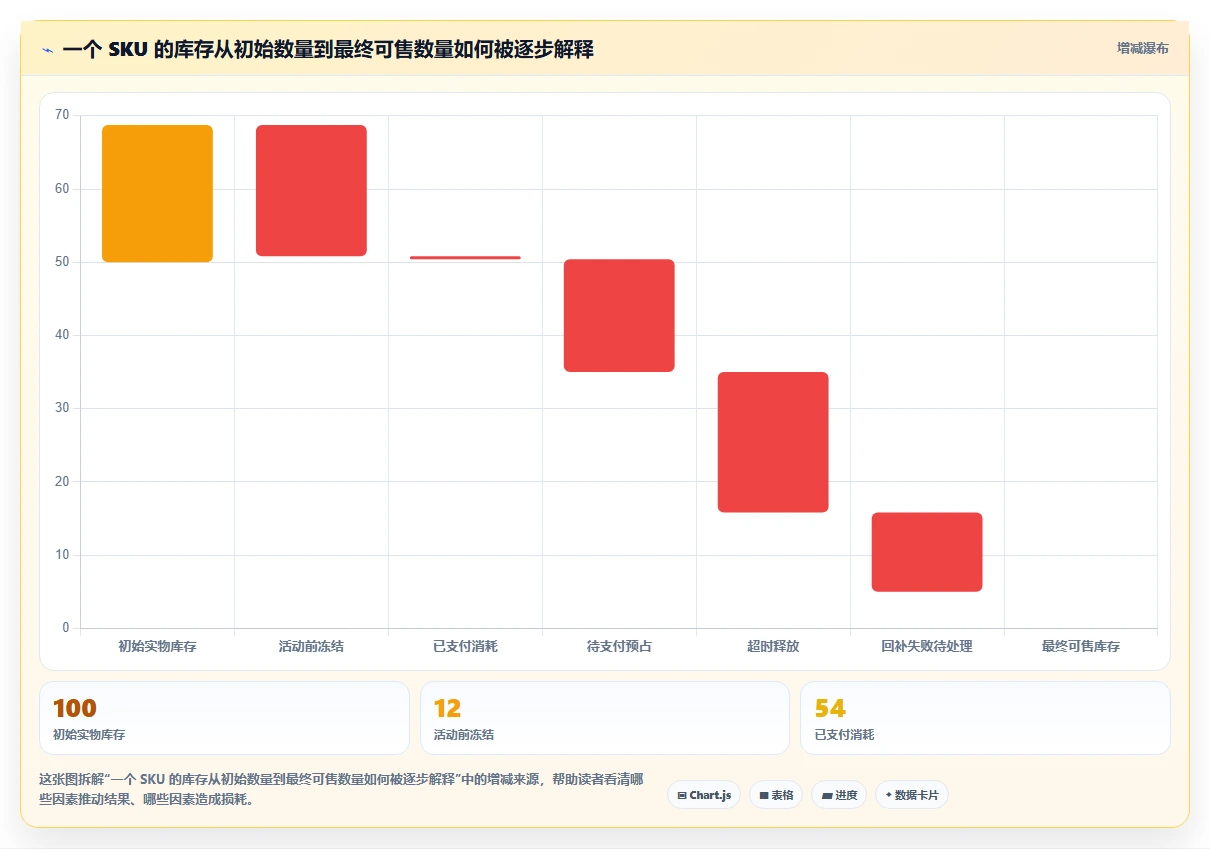1210x849 pixels.
Task: Click the 回补失败待处理 x-axis label
Action: click(x=927, y=646)
